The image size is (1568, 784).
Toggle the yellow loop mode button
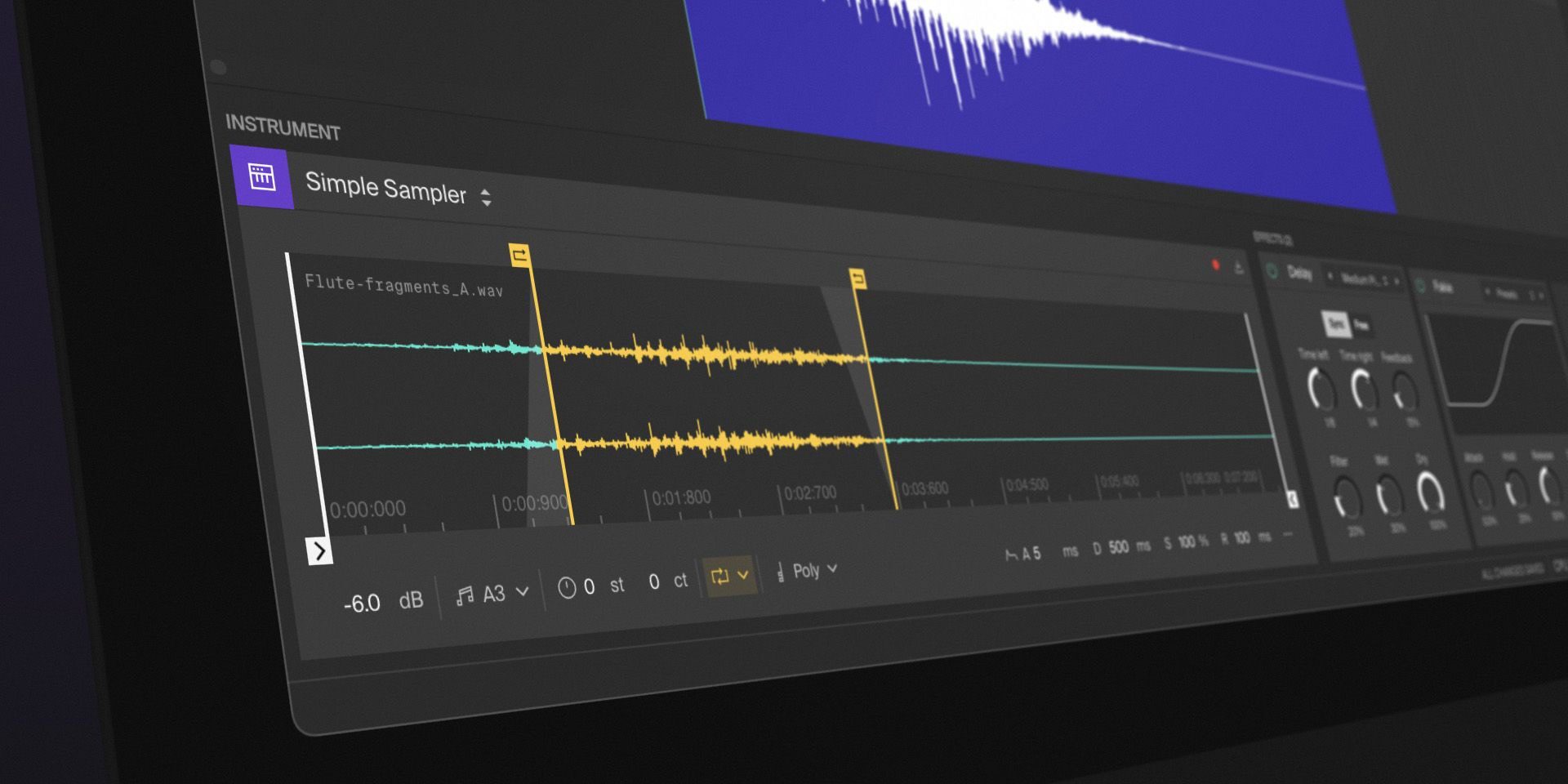point(719,577)
